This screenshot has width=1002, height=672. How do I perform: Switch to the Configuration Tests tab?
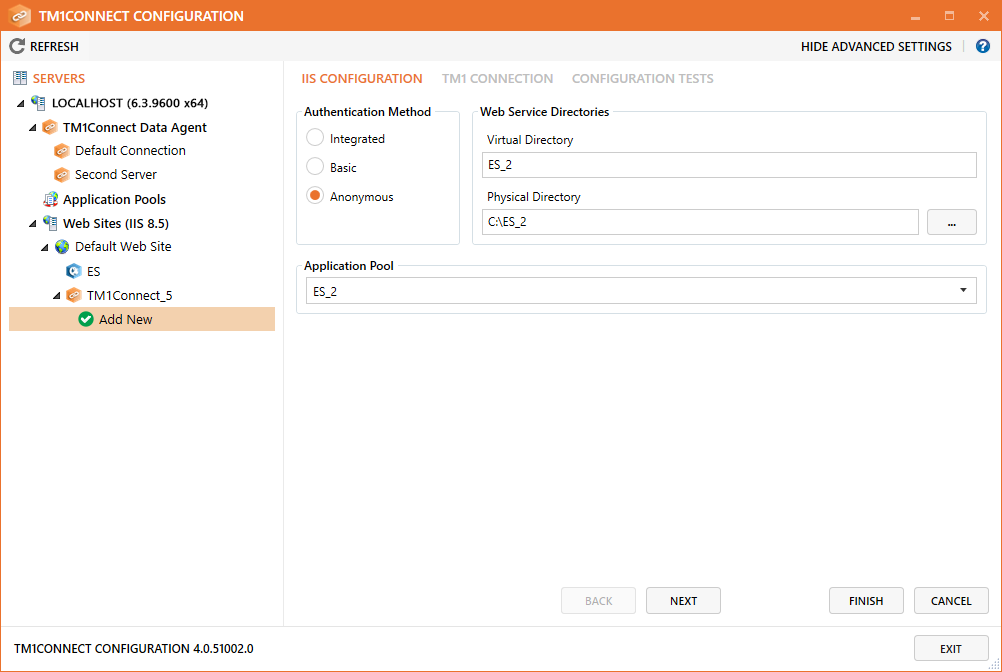(x=642, y=79)
